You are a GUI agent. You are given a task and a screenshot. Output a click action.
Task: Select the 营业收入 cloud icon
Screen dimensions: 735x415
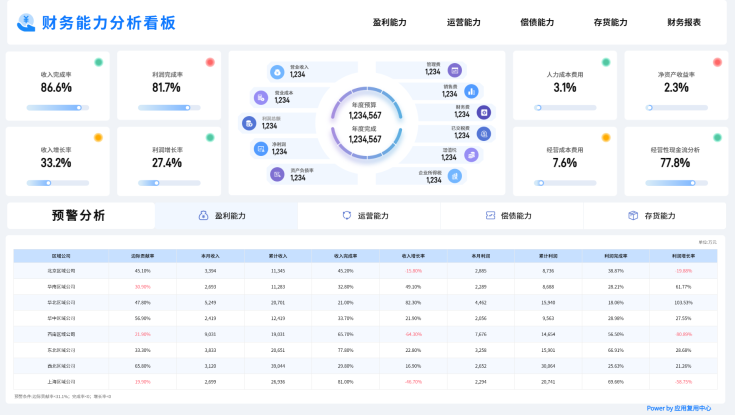click(x=277, y=71)
